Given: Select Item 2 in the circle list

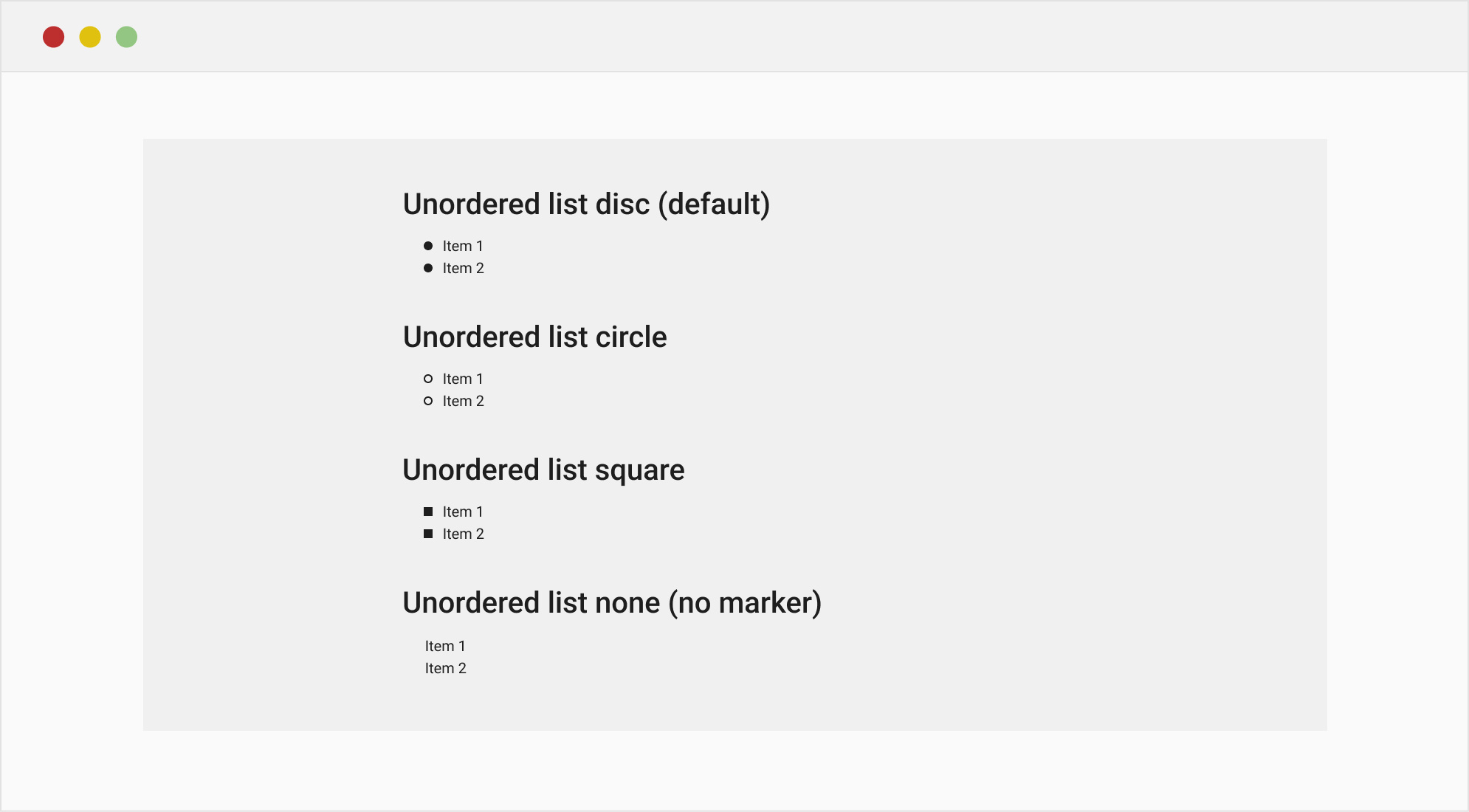Looking at the screenshot, I should (x=462, y=400).
